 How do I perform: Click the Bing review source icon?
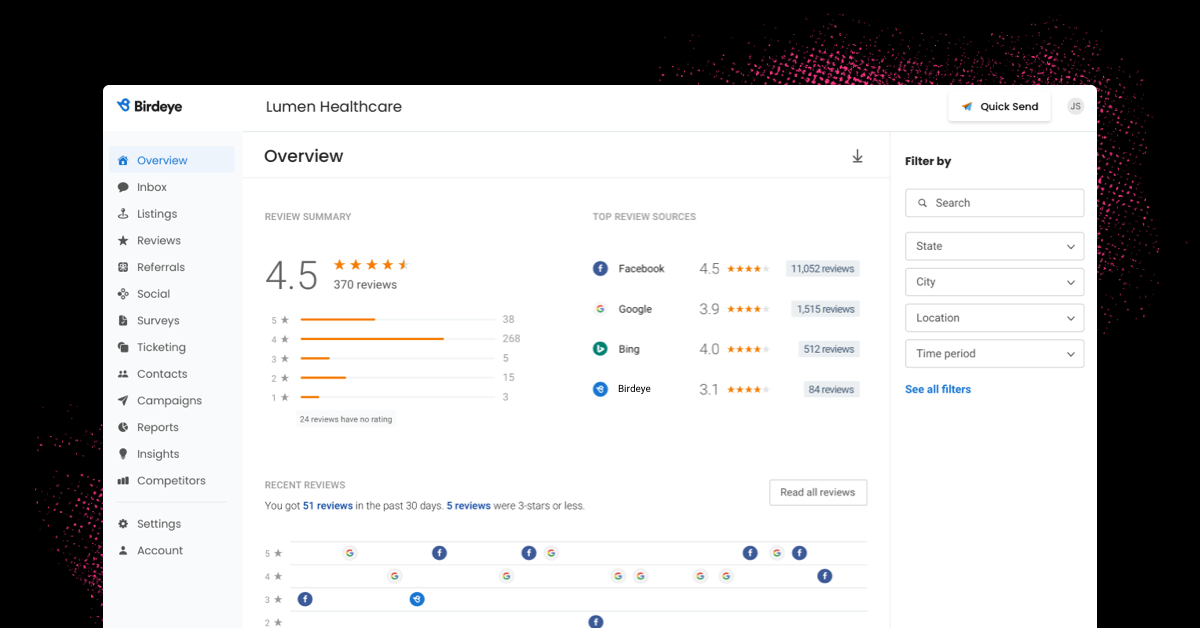coord(600,348)
